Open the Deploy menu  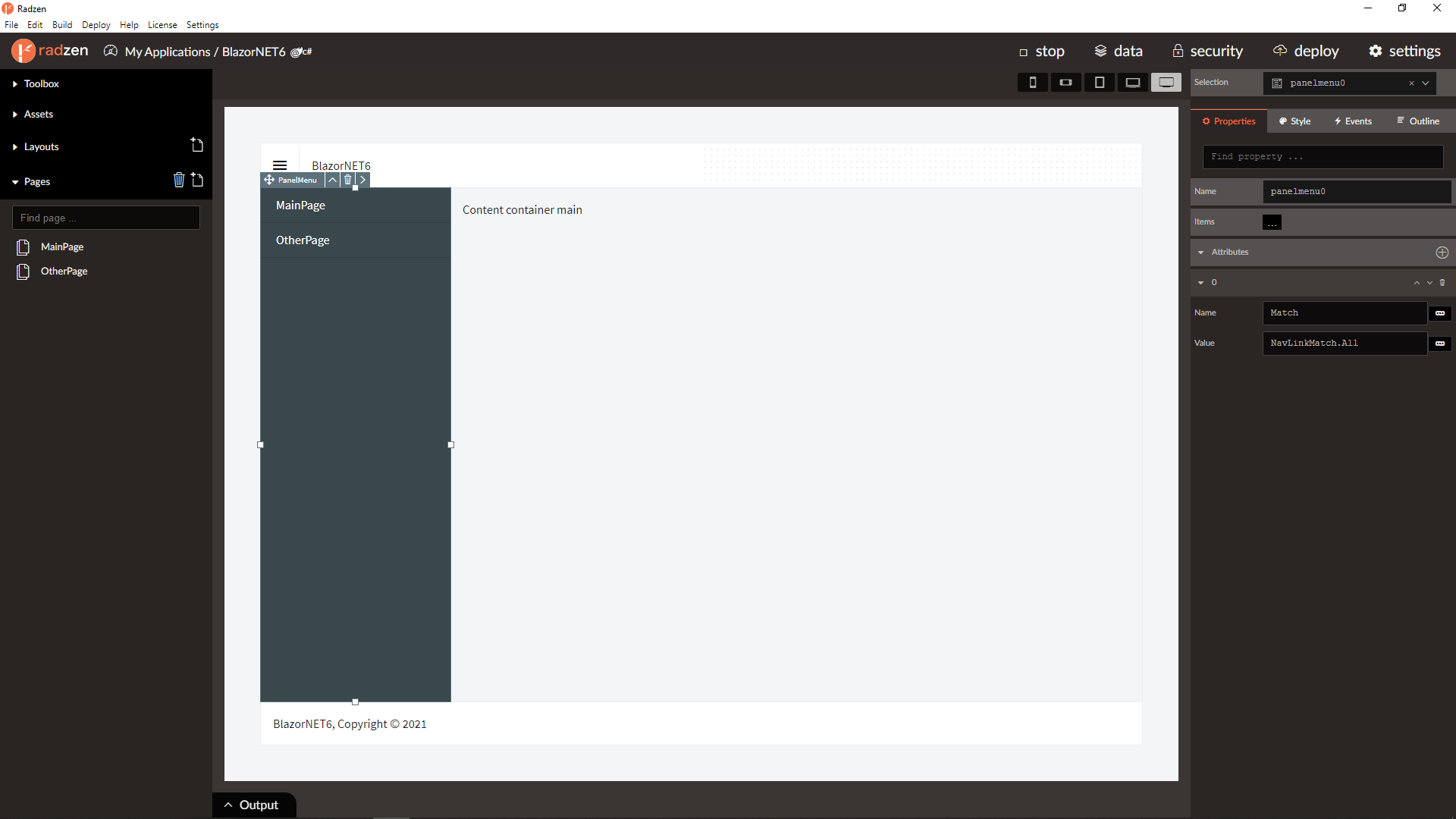(96, 24)
